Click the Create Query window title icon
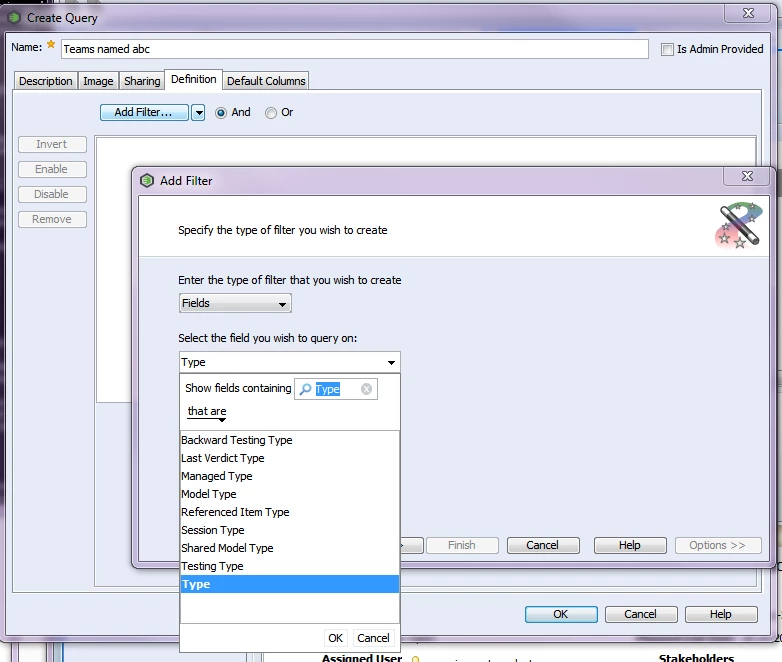Viewport: 782px width, 662px height. [14, 17]
